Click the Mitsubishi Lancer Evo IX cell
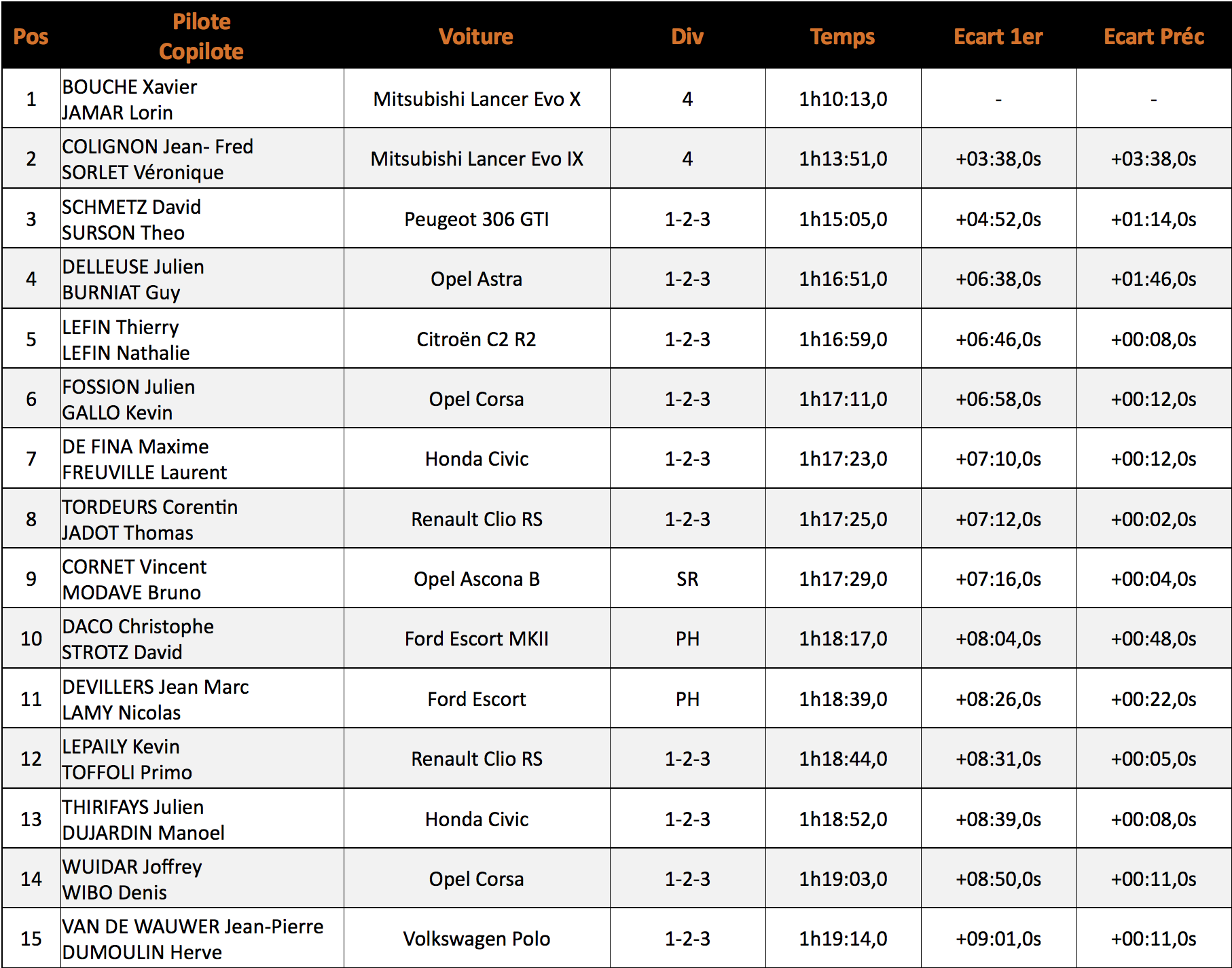 click(477, 158)
